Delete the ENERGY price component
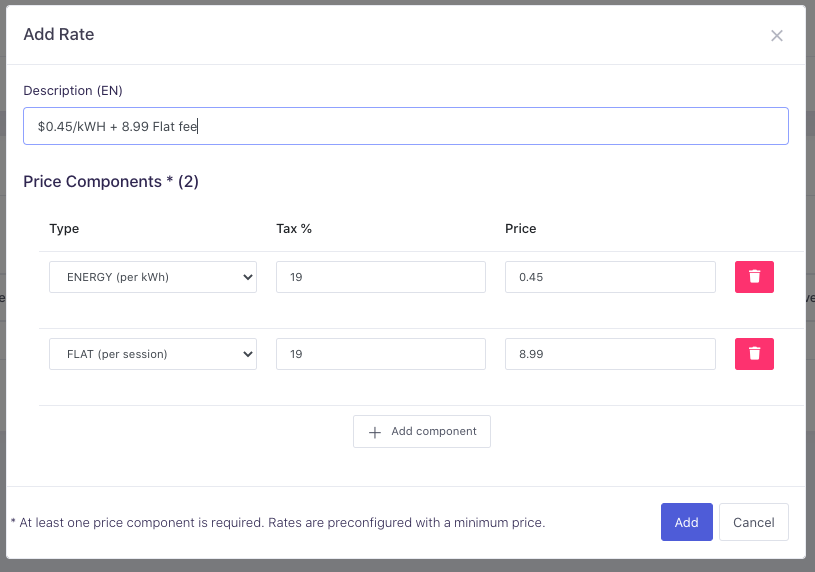 point(754,277)
